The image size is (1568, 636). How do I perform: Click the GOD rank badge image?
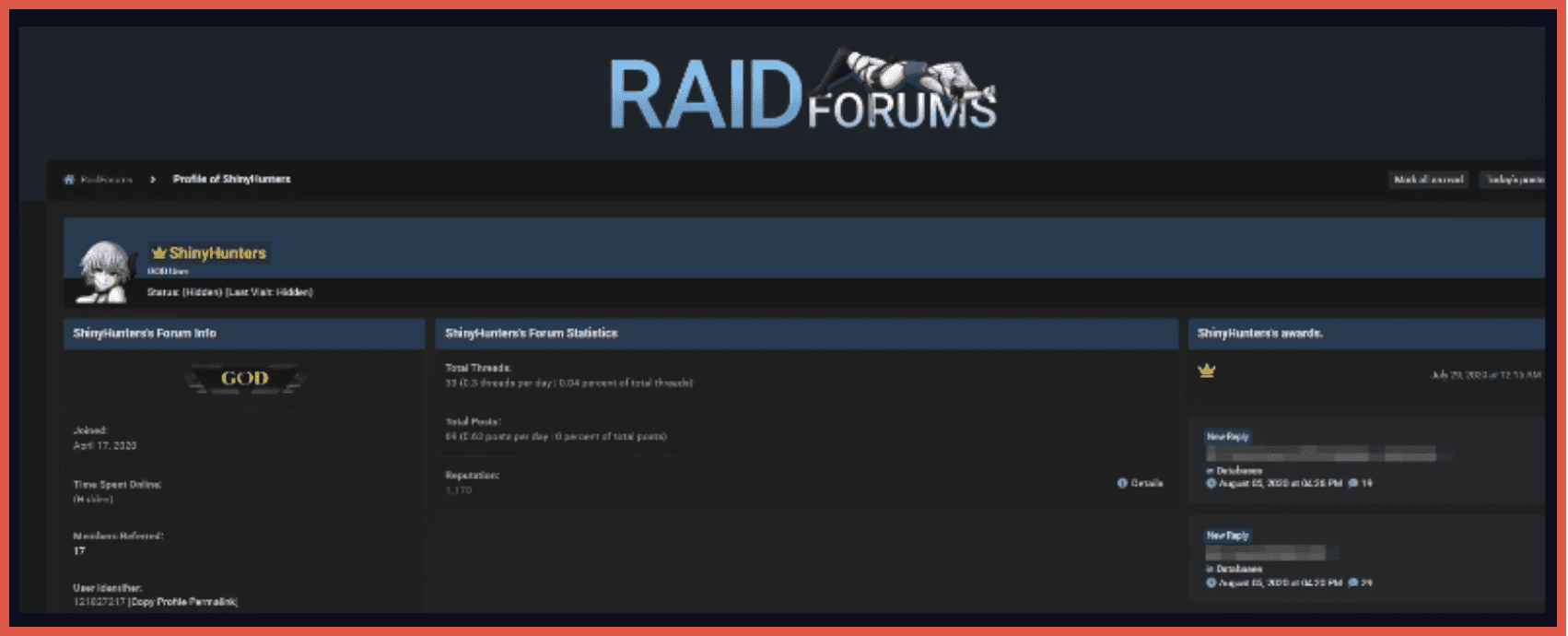pyautogui.click(x=244, y=379)
